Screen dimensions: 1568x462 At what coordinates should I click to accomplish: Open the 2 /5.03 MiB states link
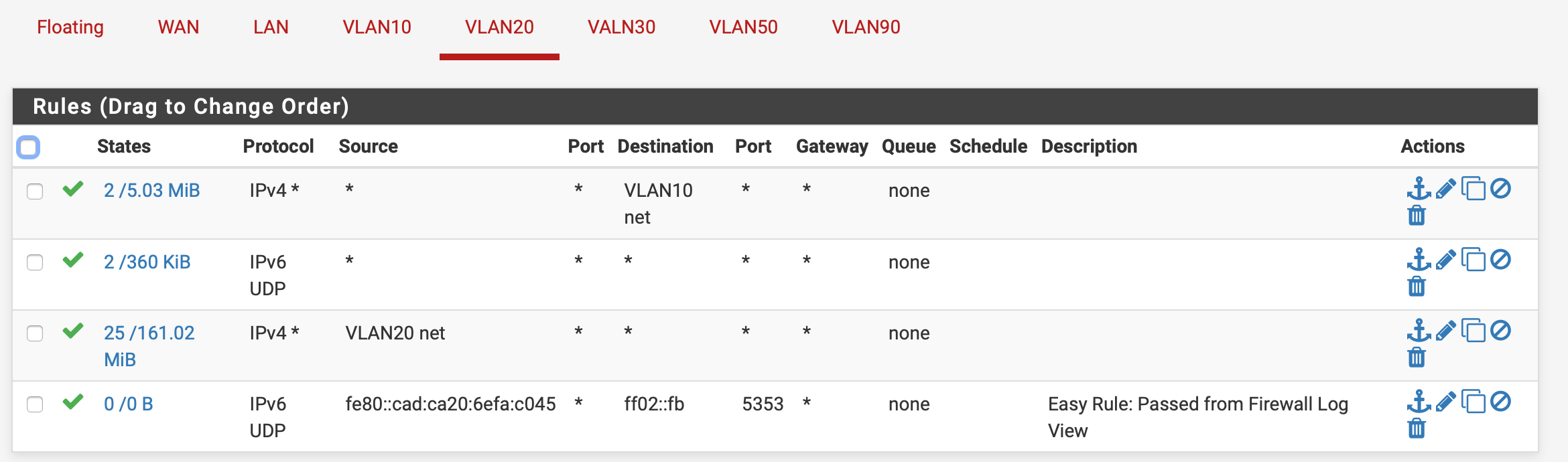click(151, 191)
